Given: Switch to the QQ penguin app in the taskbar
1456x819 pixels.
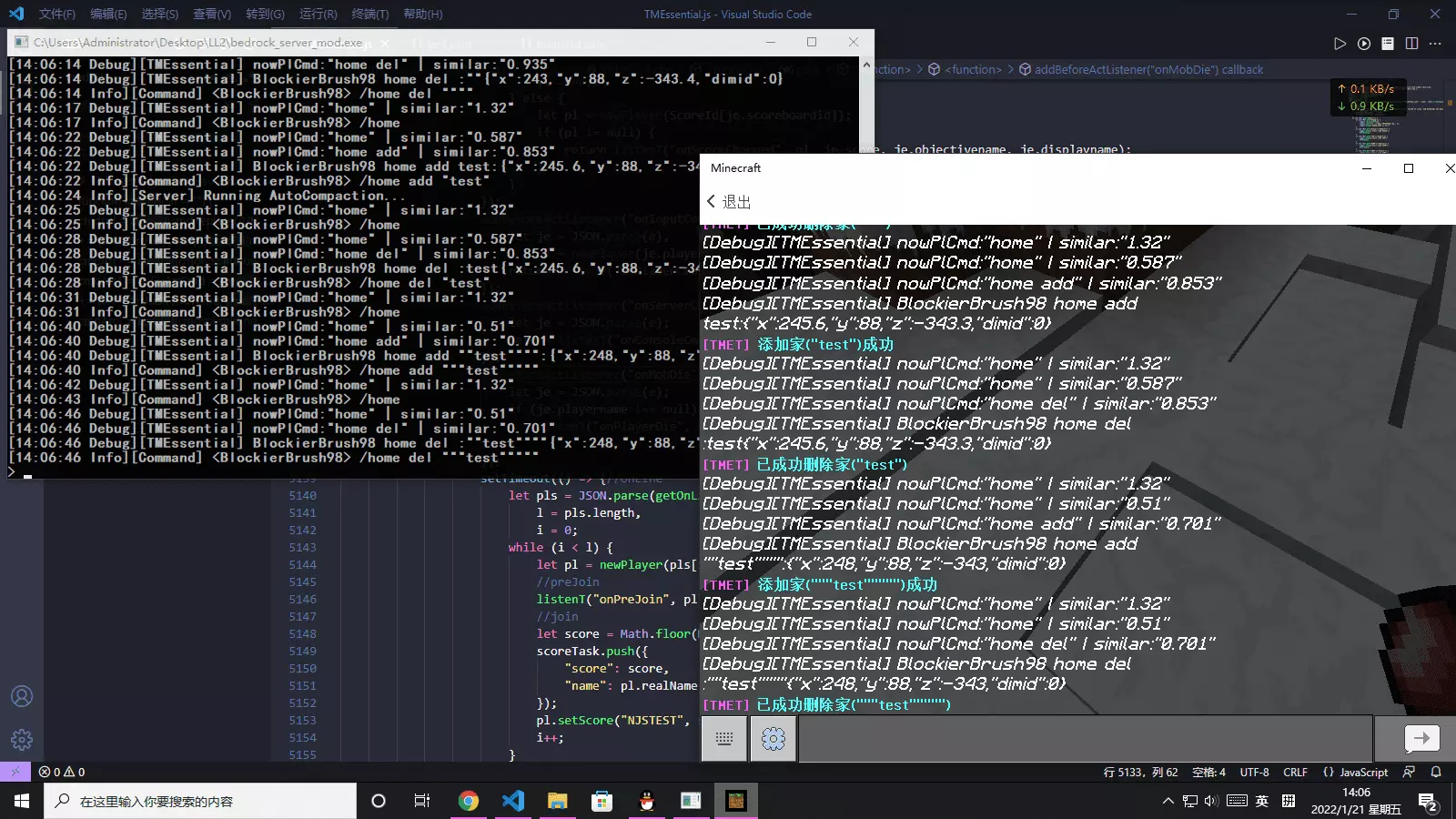Looking at the screenshot, I should click(647, 801).
